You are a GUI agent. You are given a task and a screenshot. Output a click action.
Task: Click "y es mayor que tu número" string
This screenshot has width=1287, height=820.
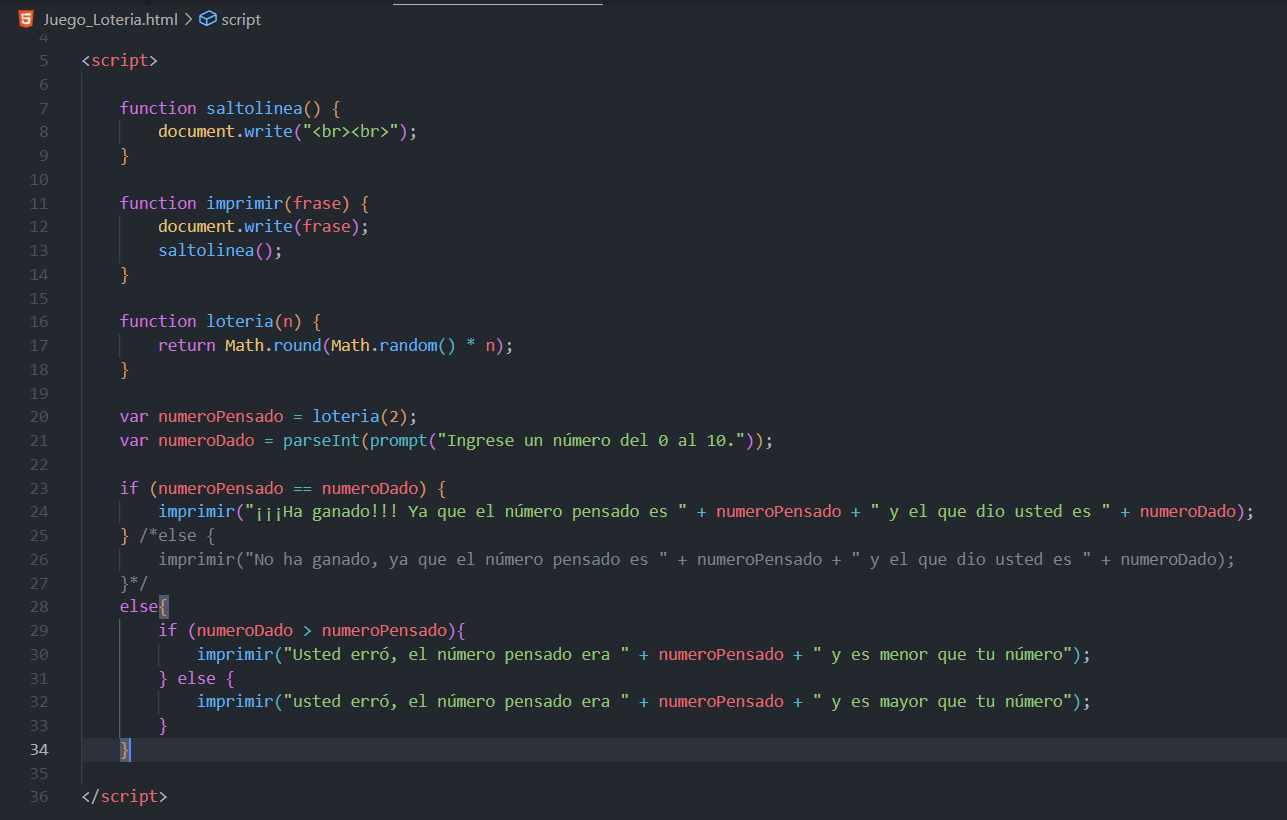click(x=942, y=702)
